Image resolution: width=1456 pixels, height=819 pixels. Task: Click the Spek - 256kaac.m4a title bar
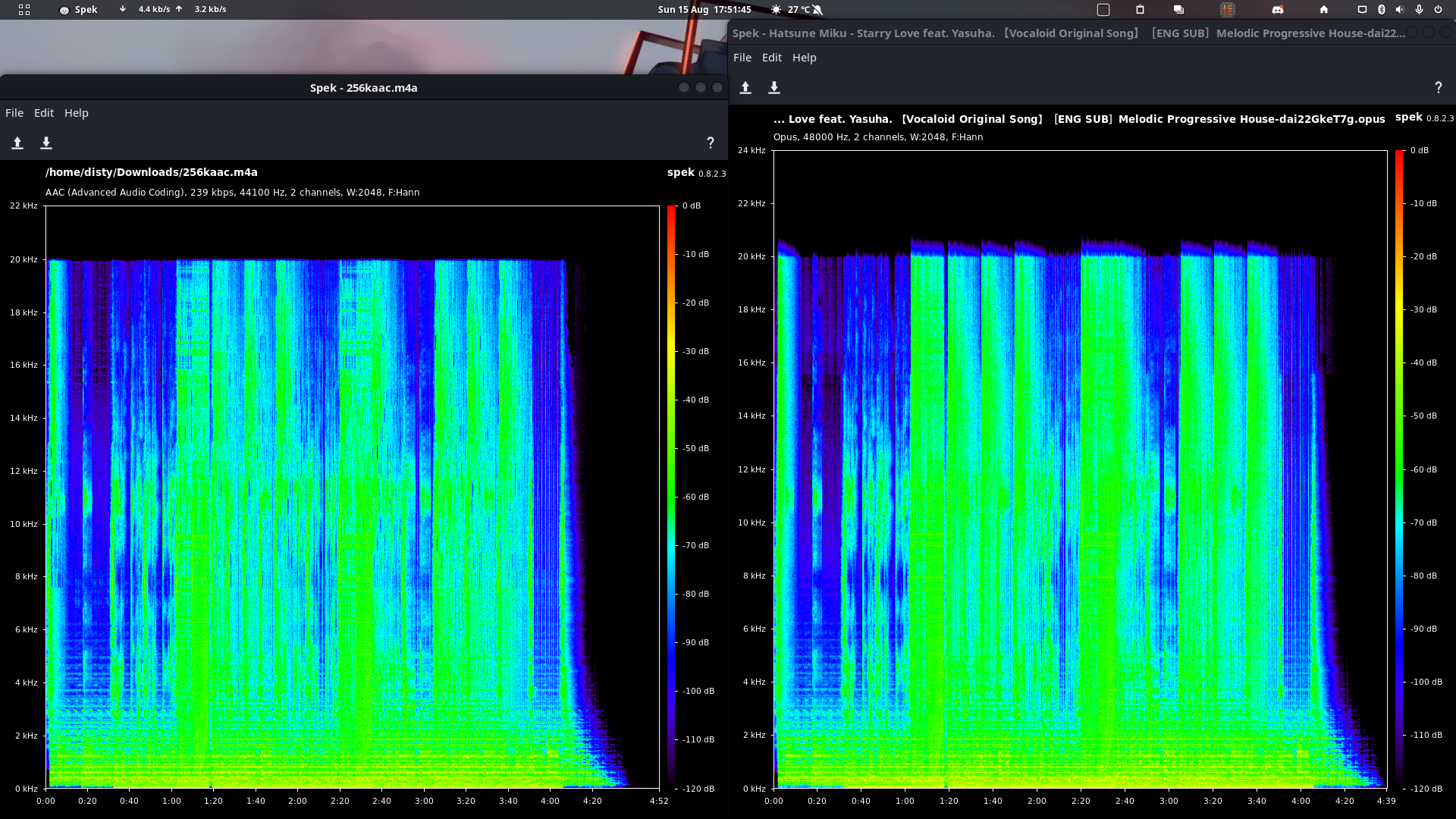click(x=364, y=88)
